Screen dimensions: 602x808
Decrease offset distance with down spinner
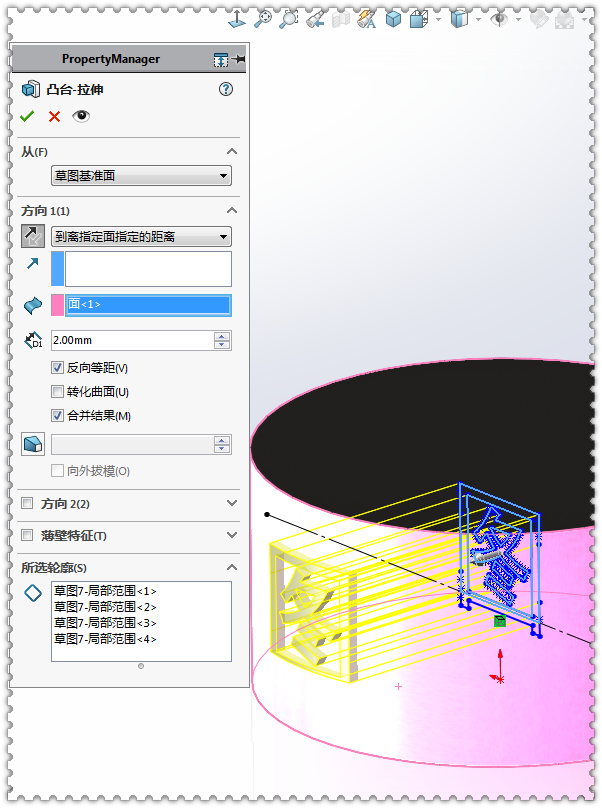coord(222,345)
